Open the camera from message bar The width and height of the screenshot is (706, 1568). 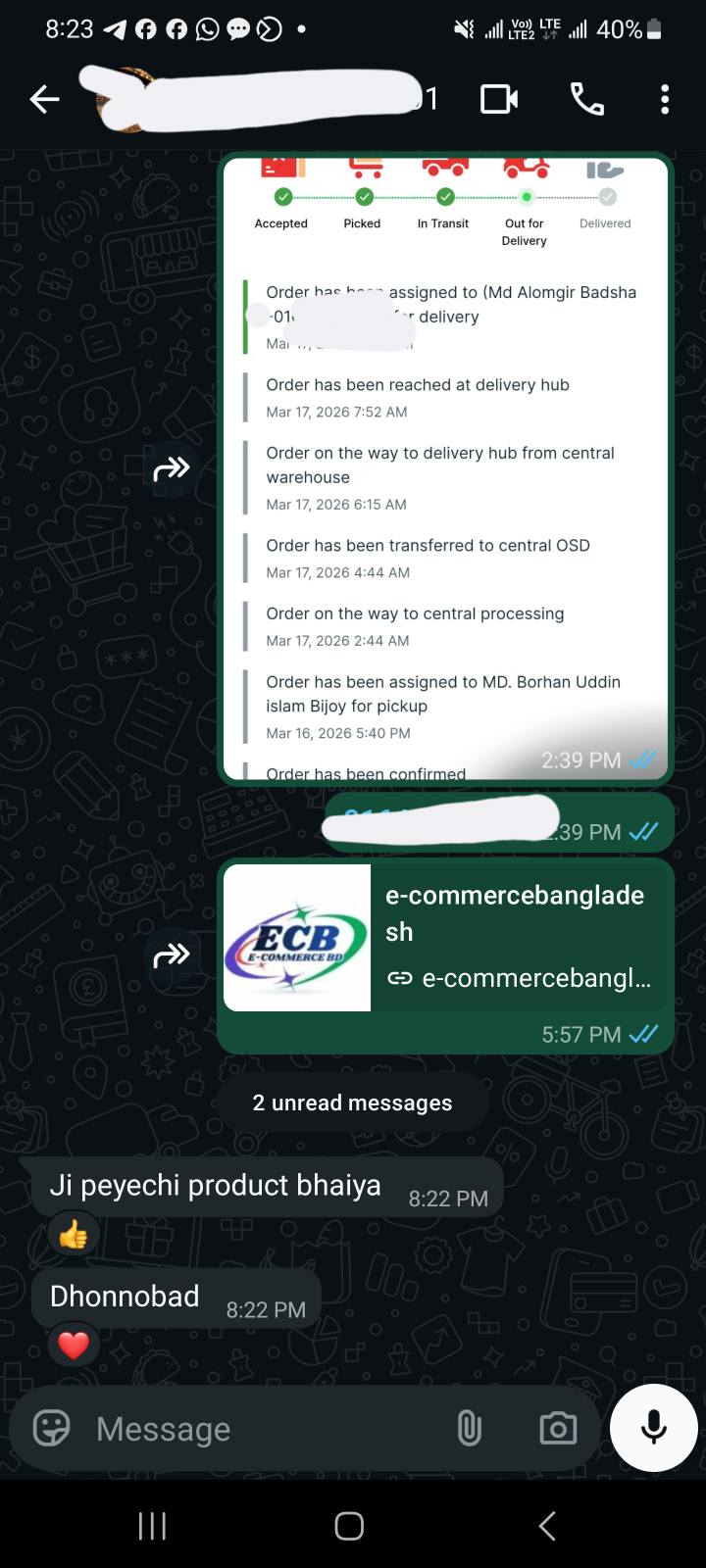tap(558, 1429)
